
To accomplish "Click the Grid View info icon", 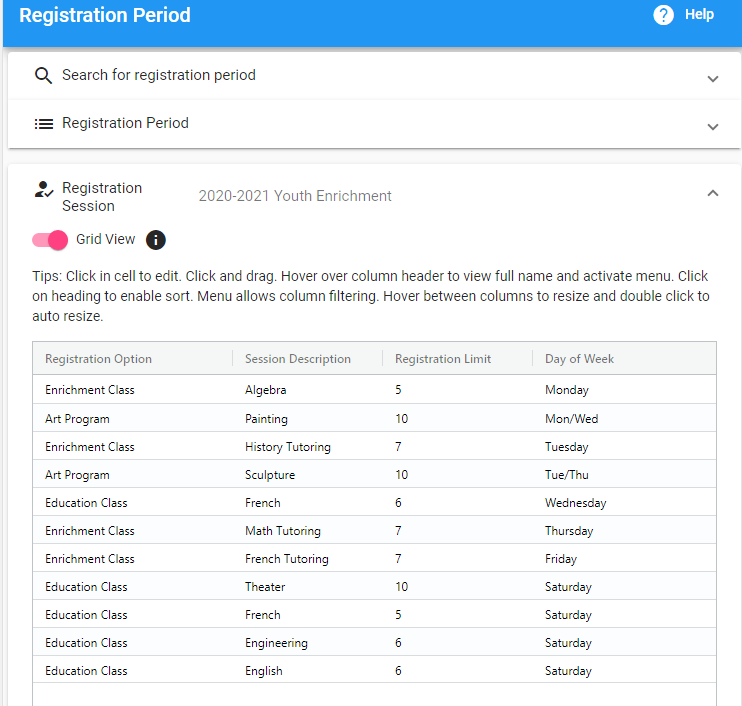I will pos(156,240).
